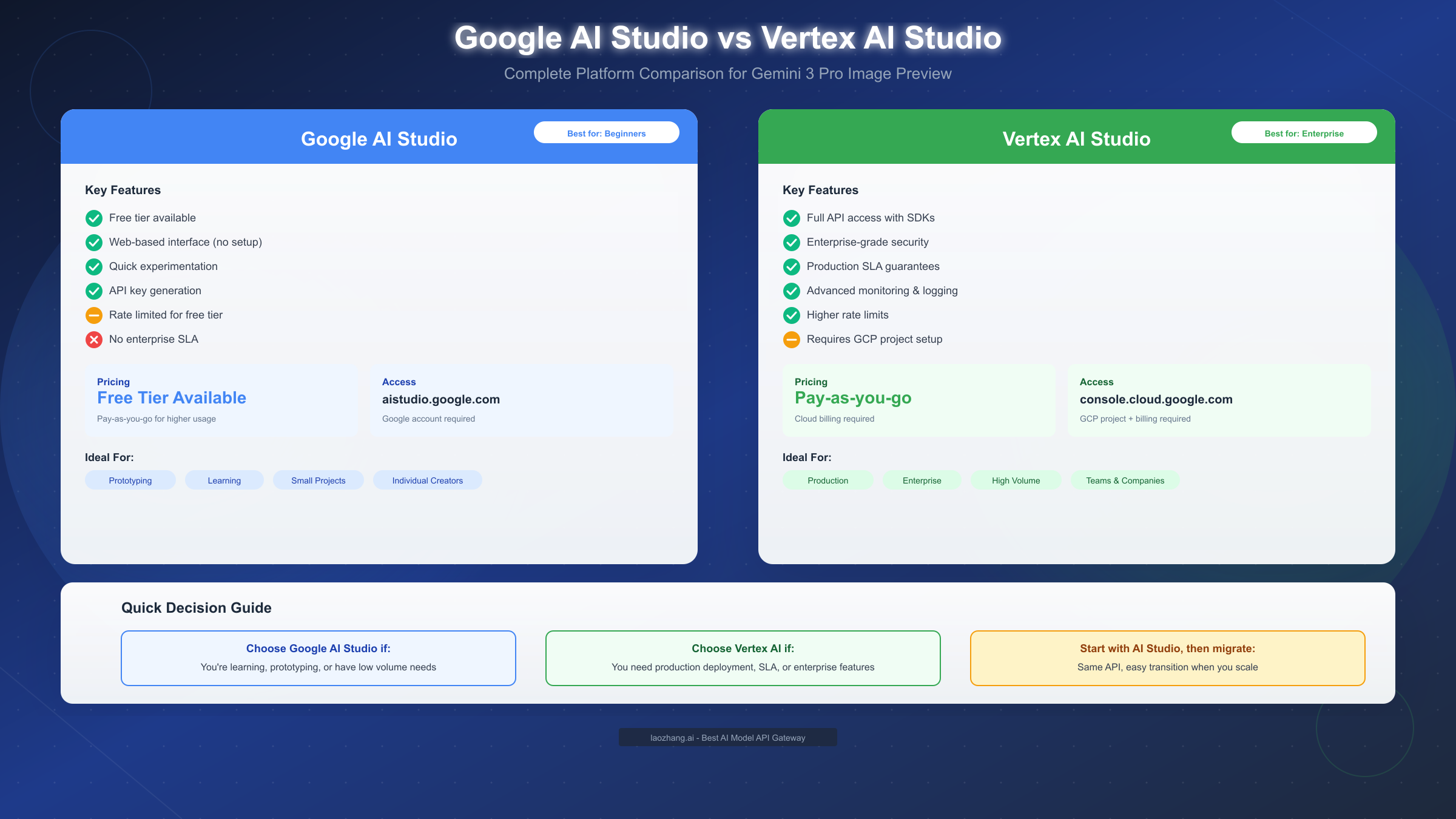The height and width of the screenshot is (819, 1456).
Task: Select the "Teams & Companies" tag
Action: tap(1125, 480)
